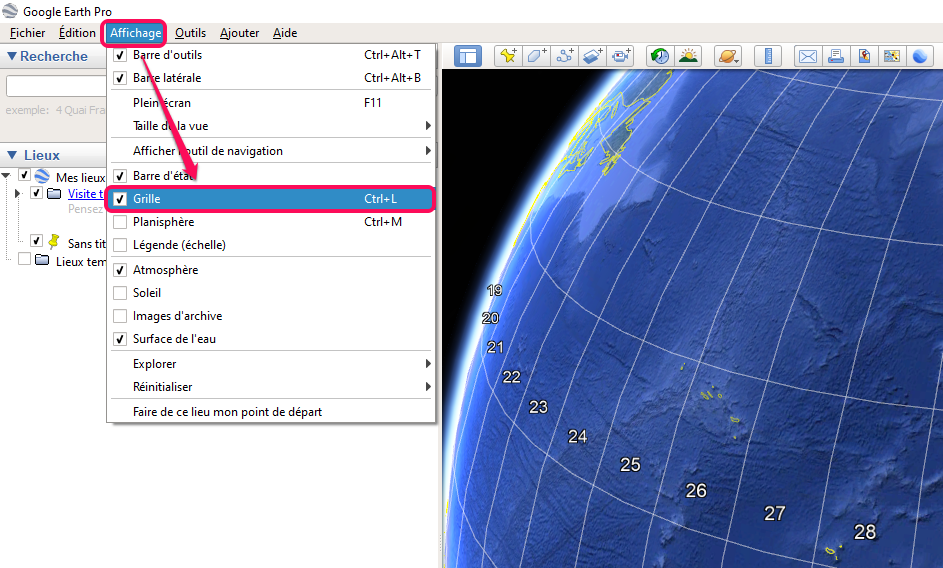Enable the Planisphère overview map
This screenshot has width=943, height=568.
pos(120,222)
